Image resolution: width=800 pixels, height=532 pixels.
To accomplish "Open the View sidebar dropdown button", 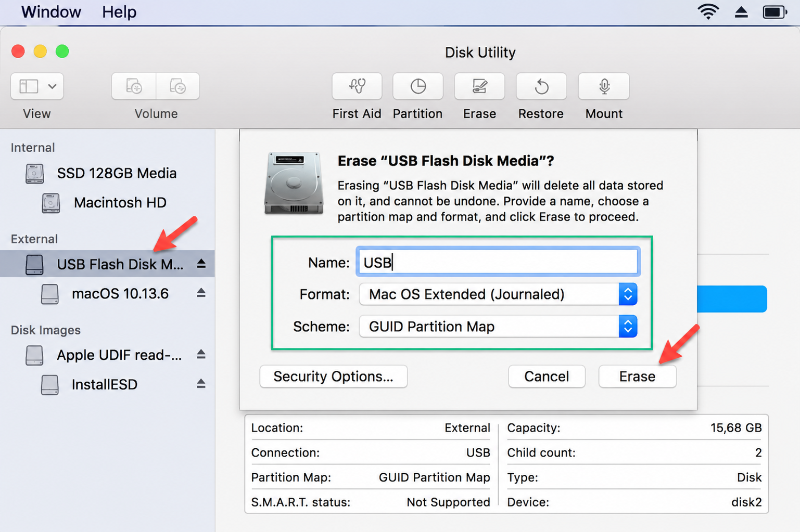I will [x=37, y=86].
